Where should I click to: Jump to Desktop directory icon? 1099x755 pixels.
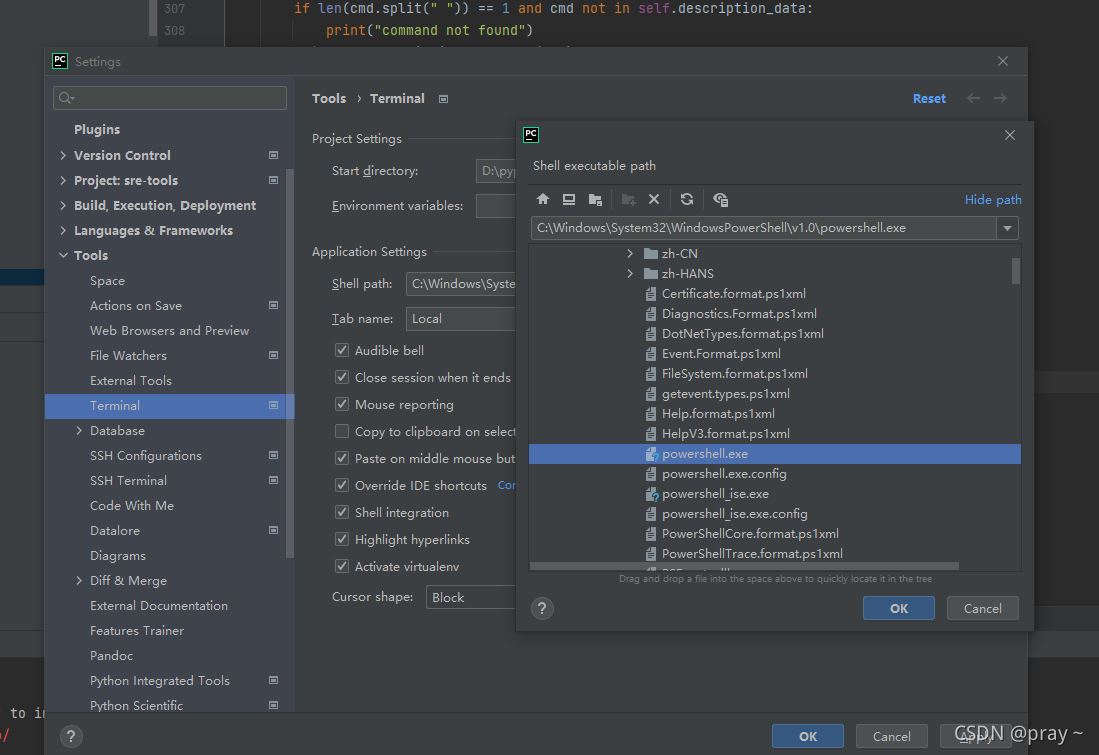[x=569, y=200]
